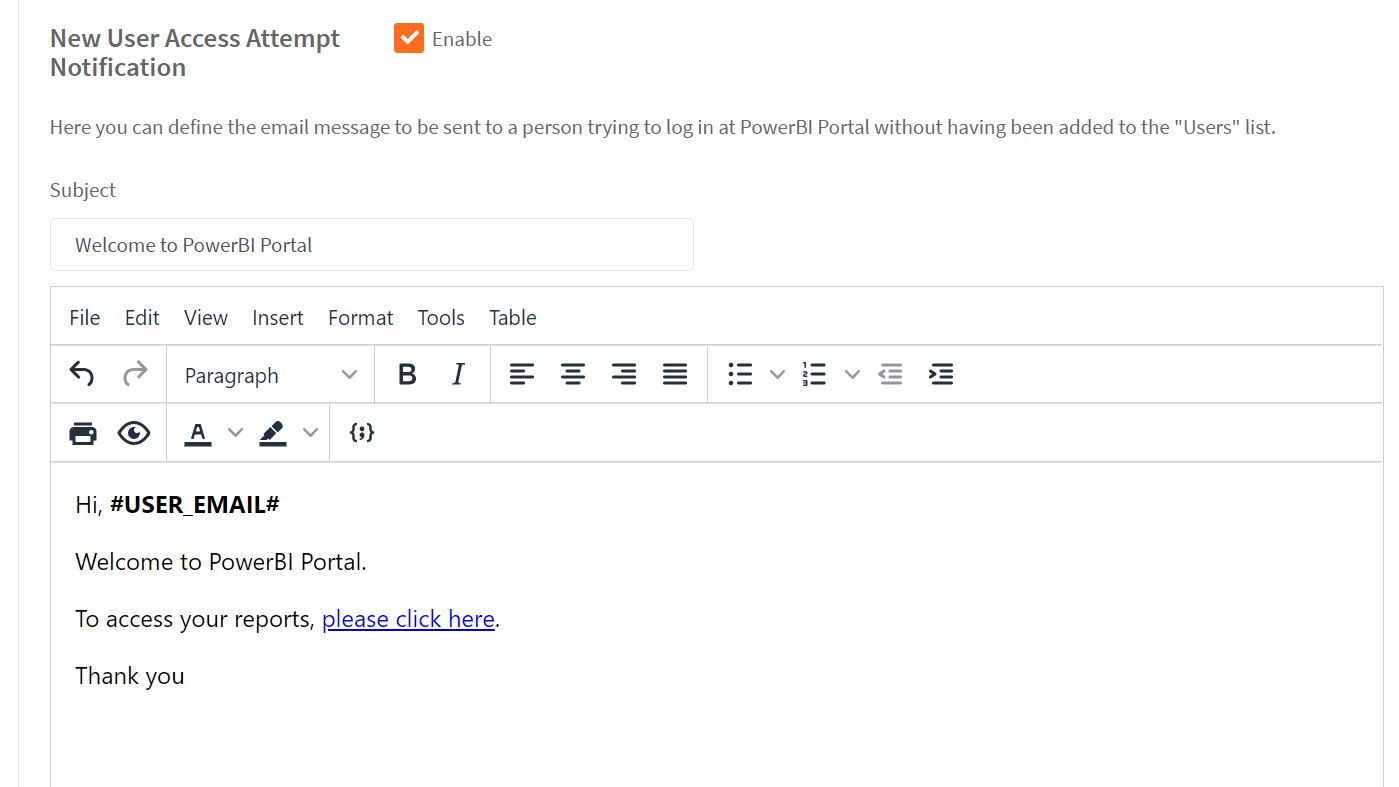Insert a template token placeholder

pyautogui.click(x=361, y=432)
